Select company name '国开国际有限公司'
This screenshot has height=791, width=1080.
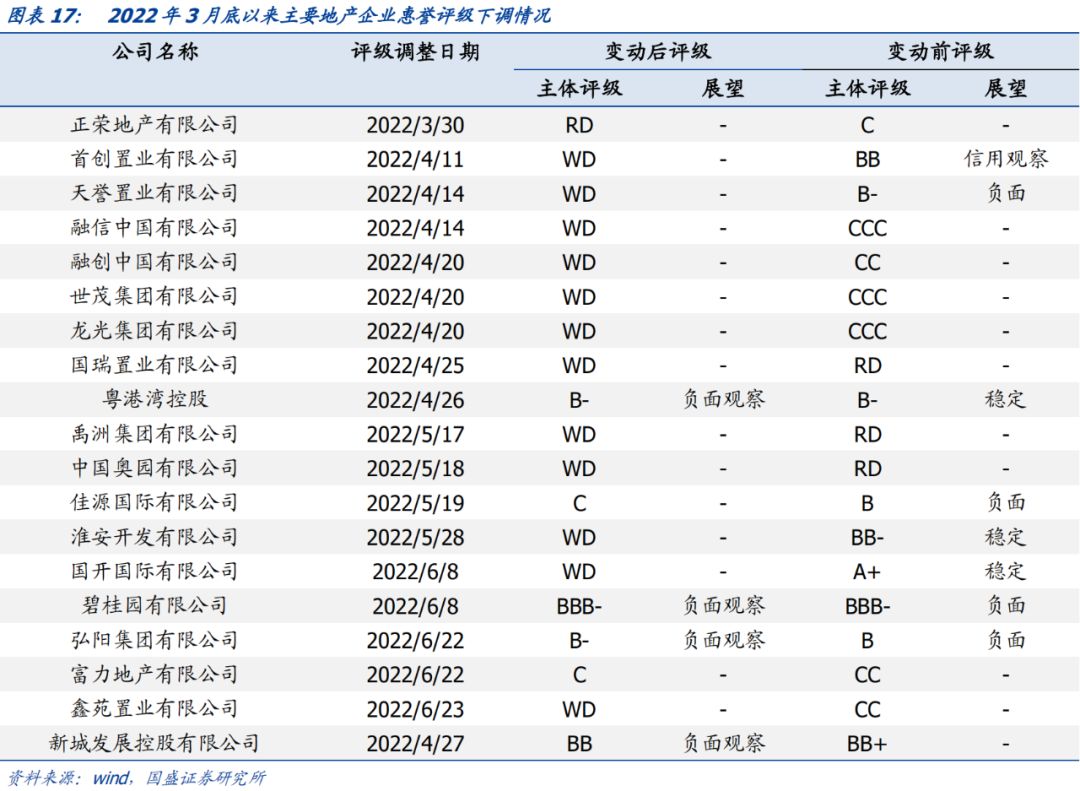(x=154, y=571)
